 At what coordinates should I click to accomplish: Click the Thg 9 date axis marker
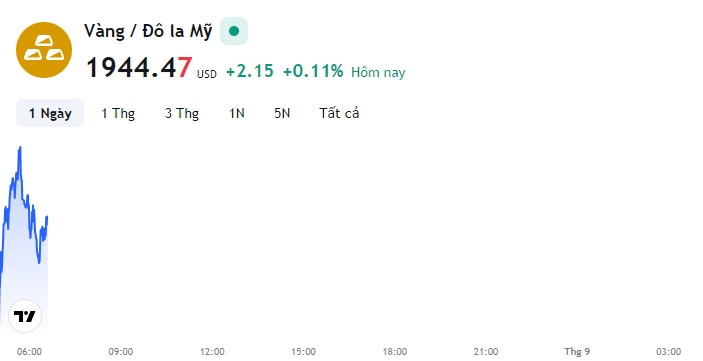coord(577,352)
